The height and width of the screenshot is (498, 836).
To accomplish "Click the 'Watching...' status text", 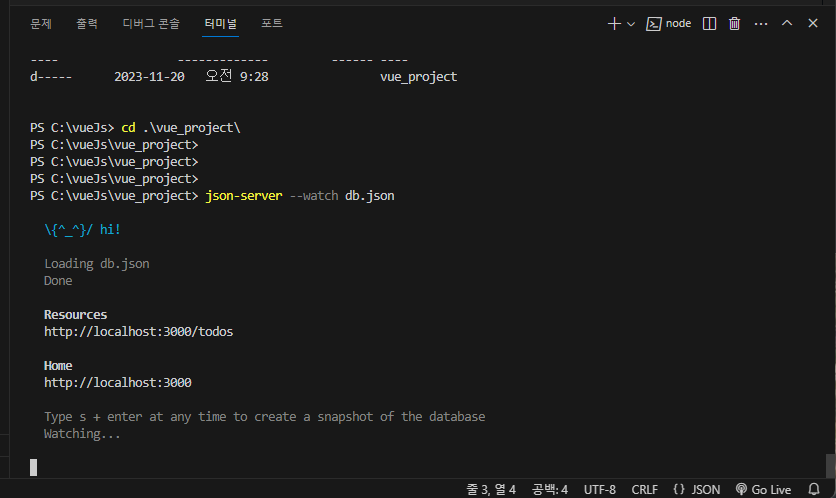I will click(x=82, y=433).
